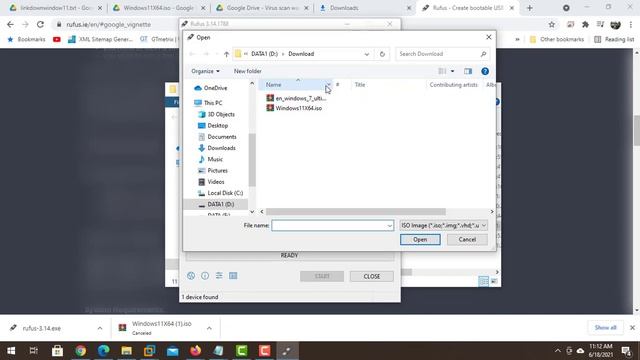Open Other bookmarks folder
Screen dimensions: 640x360
click(x=557, y=40)
